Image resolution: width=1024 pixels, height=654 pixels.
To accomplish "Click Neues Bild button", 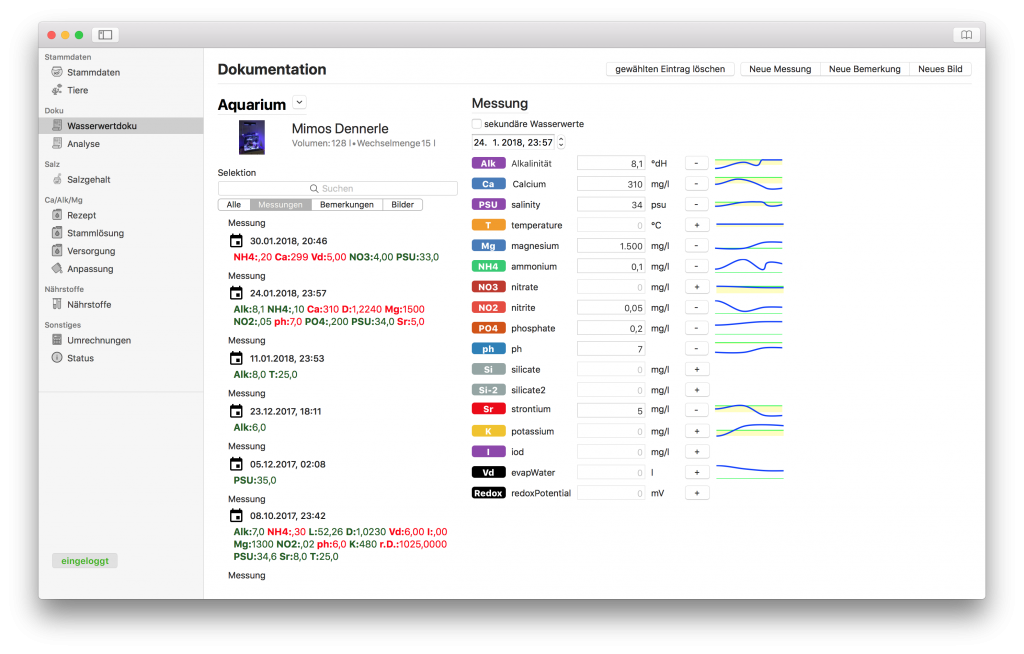I will point(940,69).
